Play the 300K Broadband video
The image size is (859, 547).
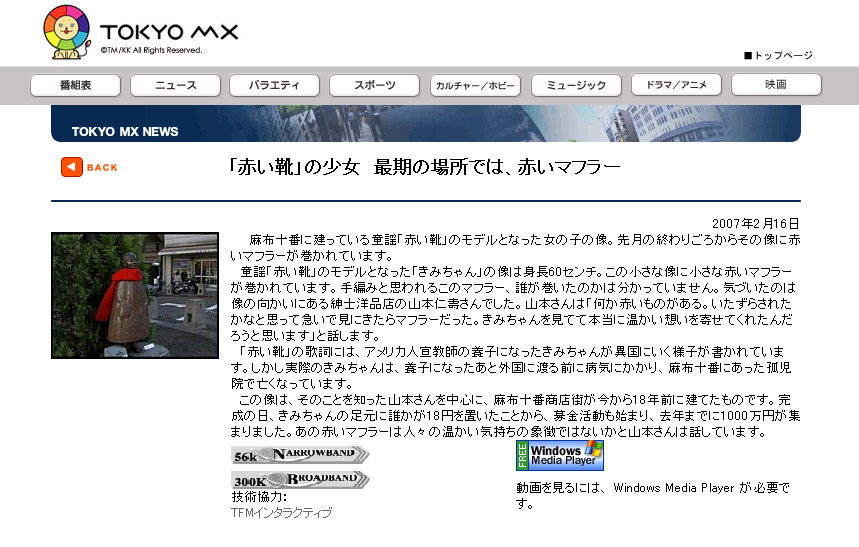300,480
